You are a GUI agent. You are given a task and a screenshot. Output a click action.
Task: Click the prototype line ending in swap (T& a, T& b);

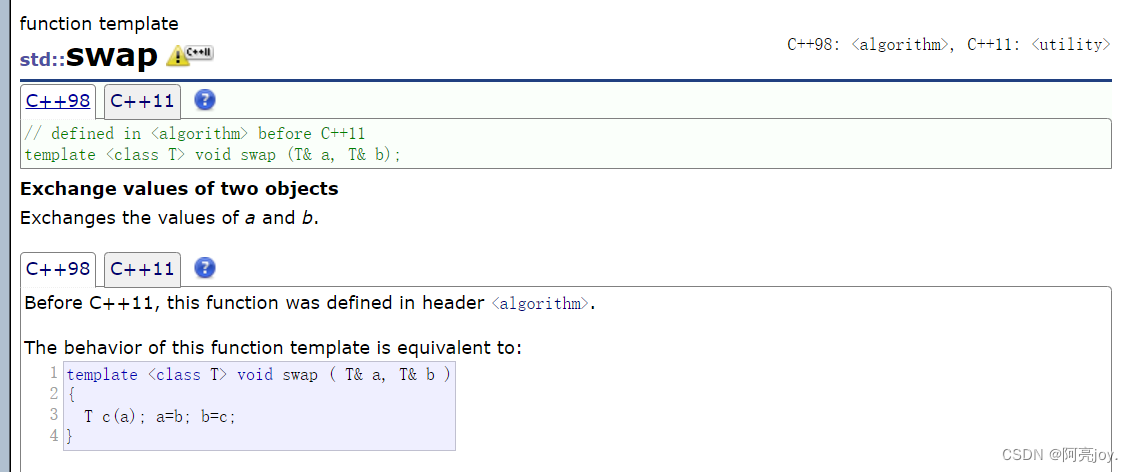(212, 154)
